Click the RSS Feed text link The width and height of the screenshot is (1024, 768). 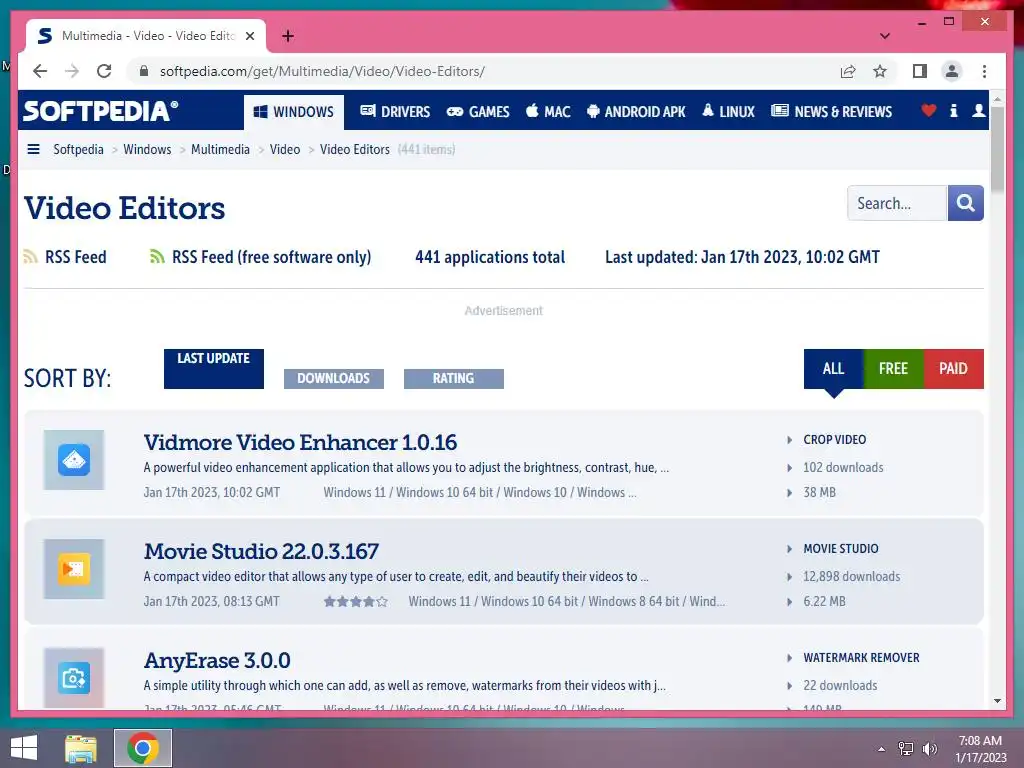click(76, 257)
